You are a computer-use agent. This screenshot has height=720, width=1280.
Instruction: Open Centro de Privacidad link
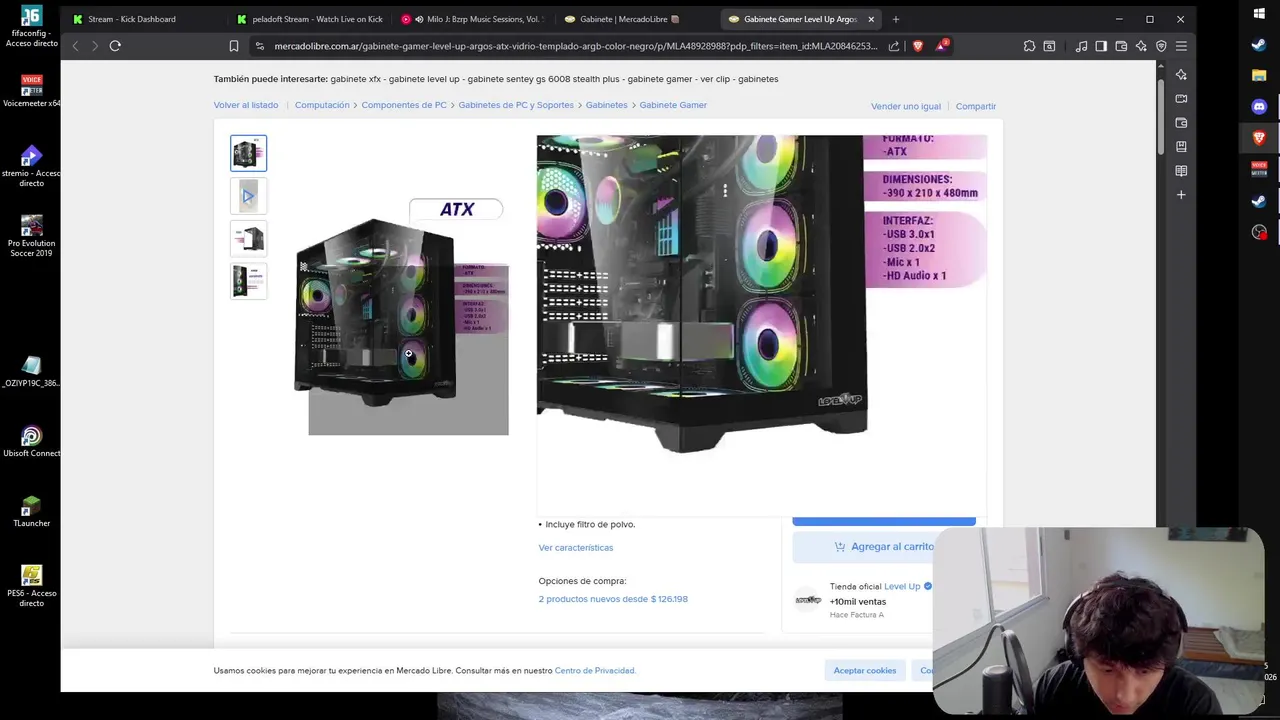pos(595,670)
